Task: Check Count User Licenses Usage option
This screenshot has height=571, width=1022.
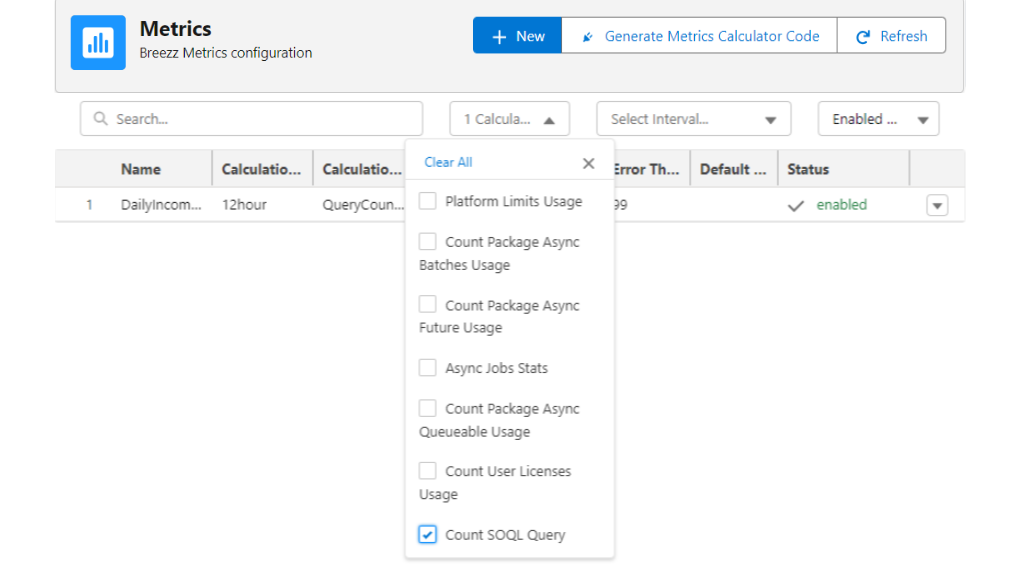Action: pyautogui.click(x=428, y=471)
